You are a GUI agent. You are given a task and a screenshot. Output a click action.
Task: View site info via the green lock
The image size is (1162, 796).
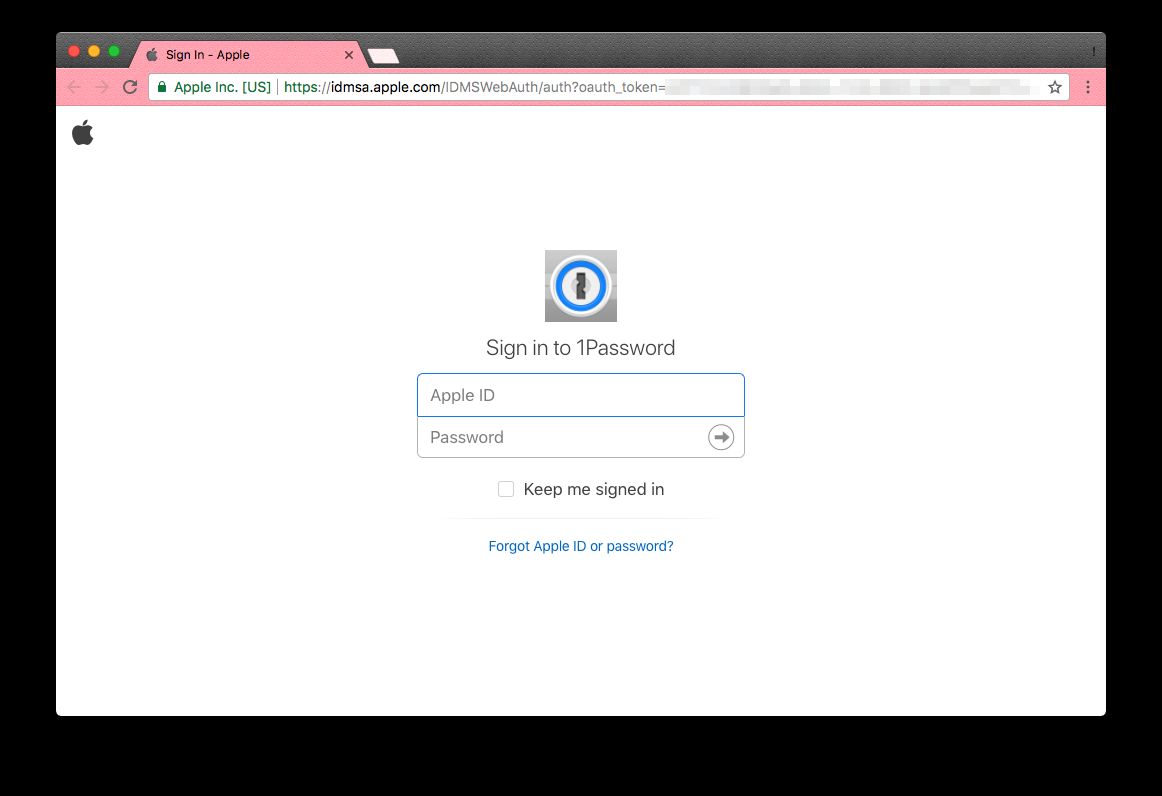pos(162,88)
